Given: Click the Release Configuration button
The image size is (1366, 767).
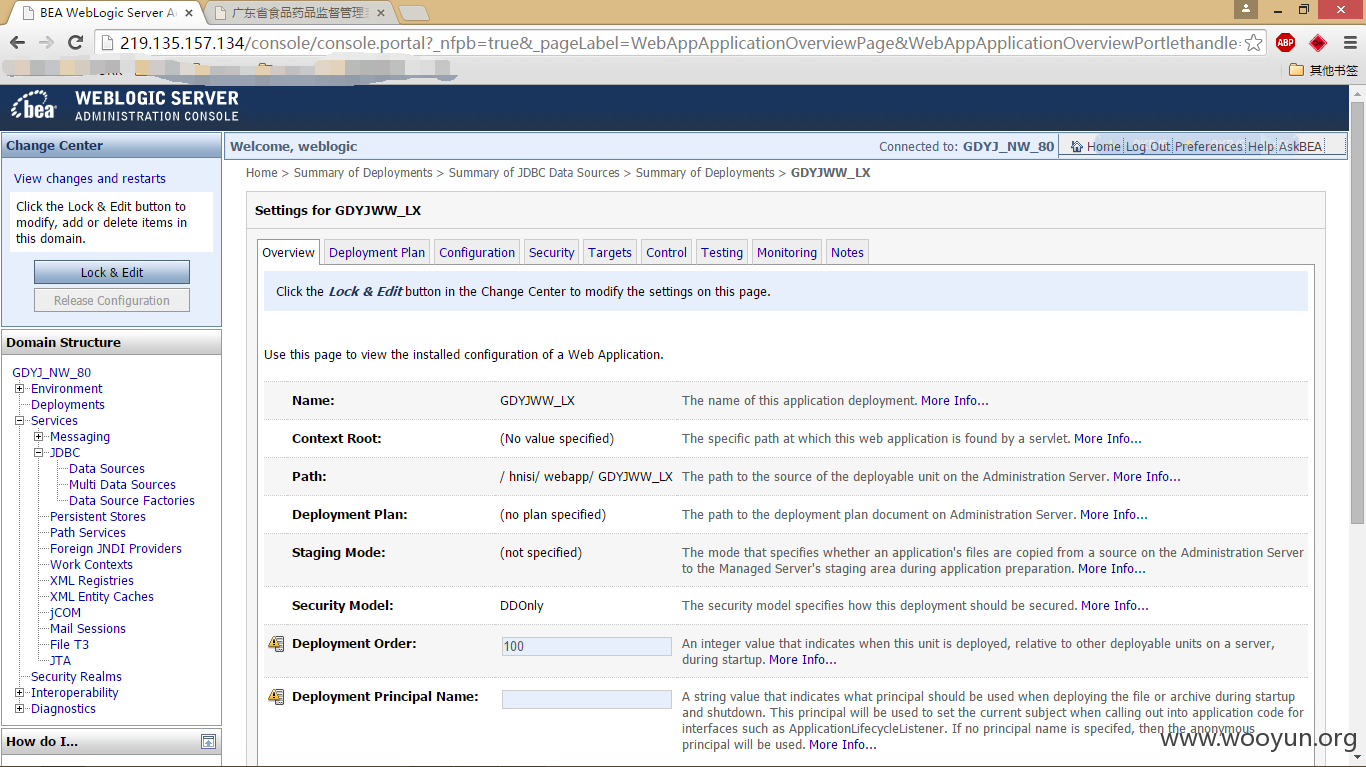Looking at the screenshot, I should [x=112, y=300].
